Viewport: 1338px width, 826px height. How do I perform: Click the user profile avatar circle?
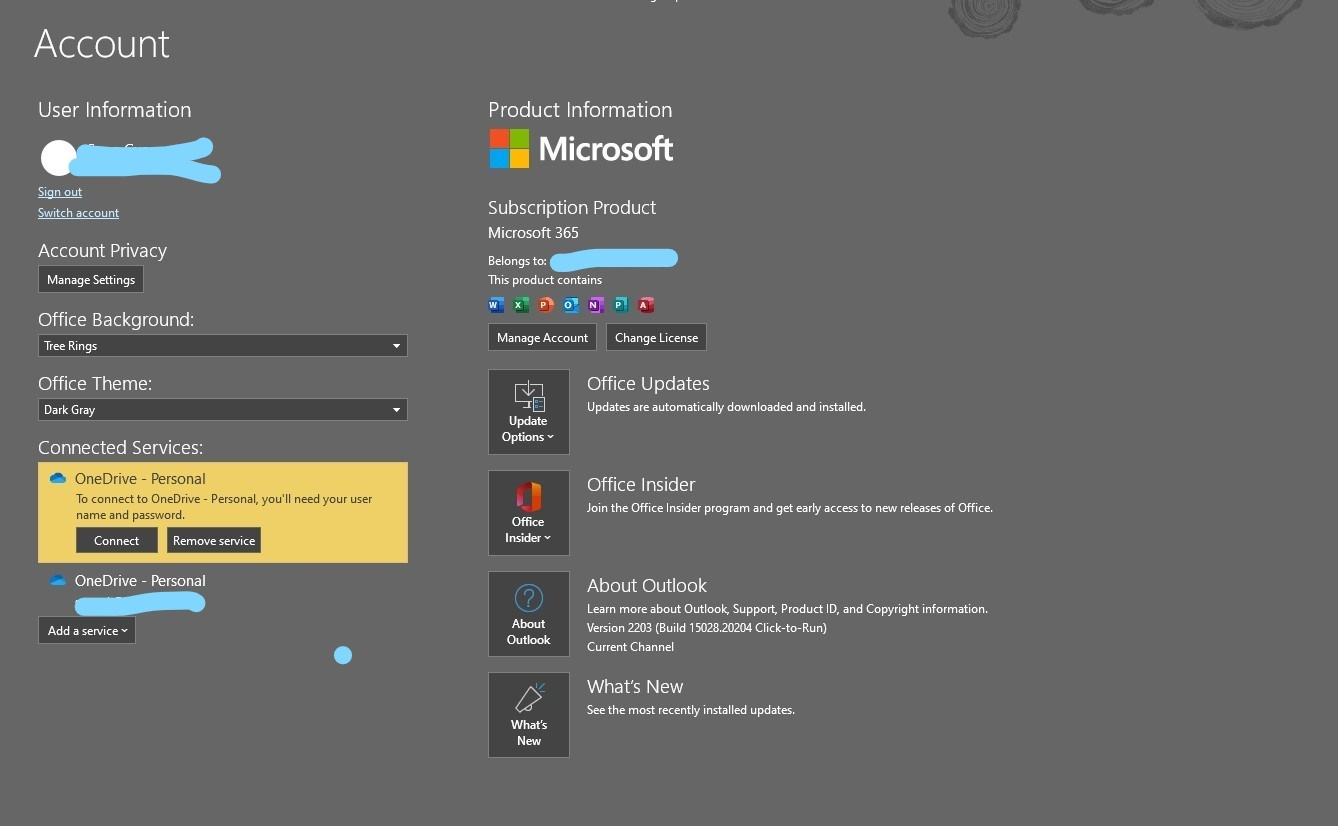click(58, 158)
